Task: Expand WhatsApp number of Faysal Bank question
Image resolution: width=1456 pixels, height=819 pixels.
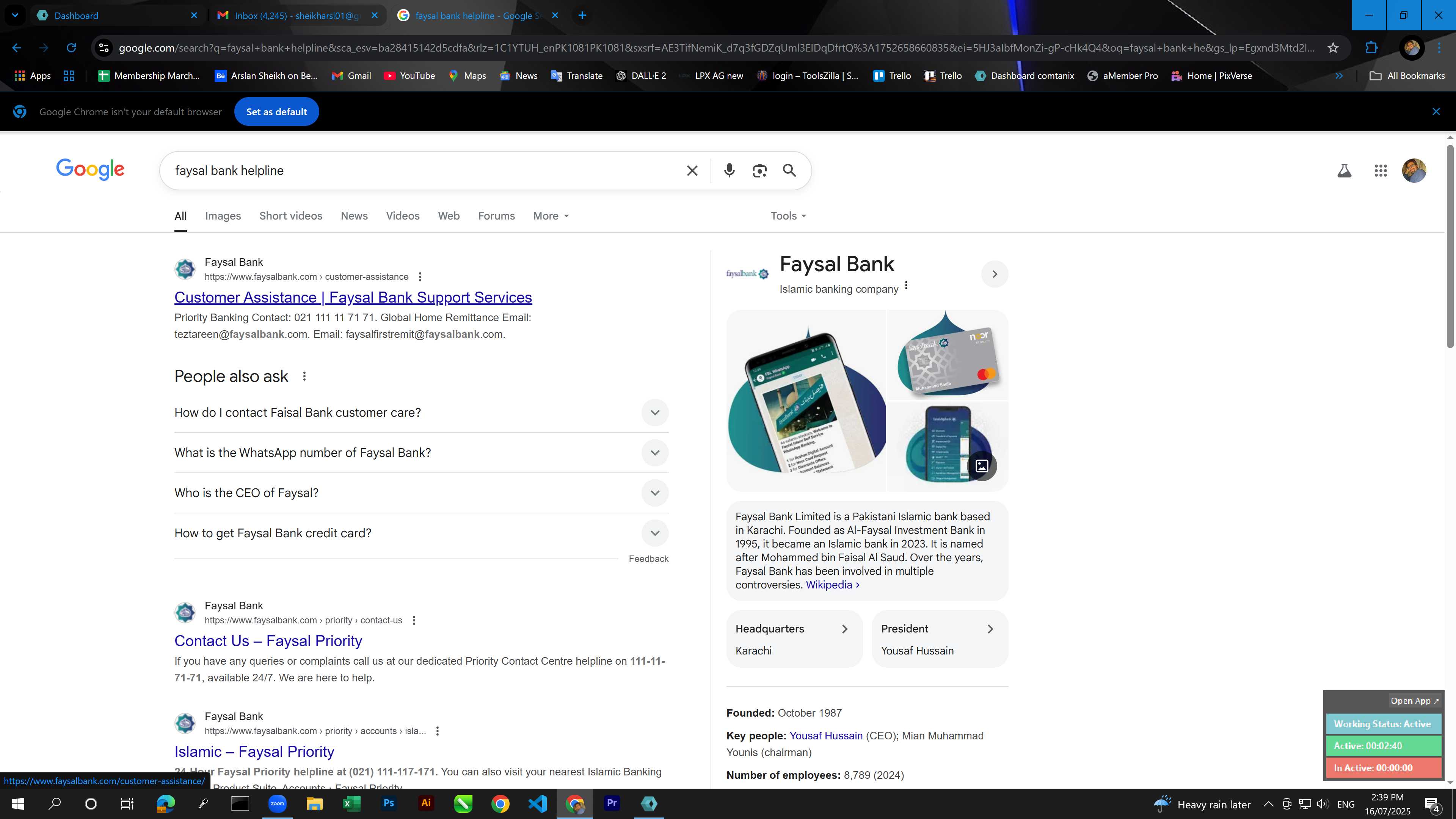Action: point(421,453)
